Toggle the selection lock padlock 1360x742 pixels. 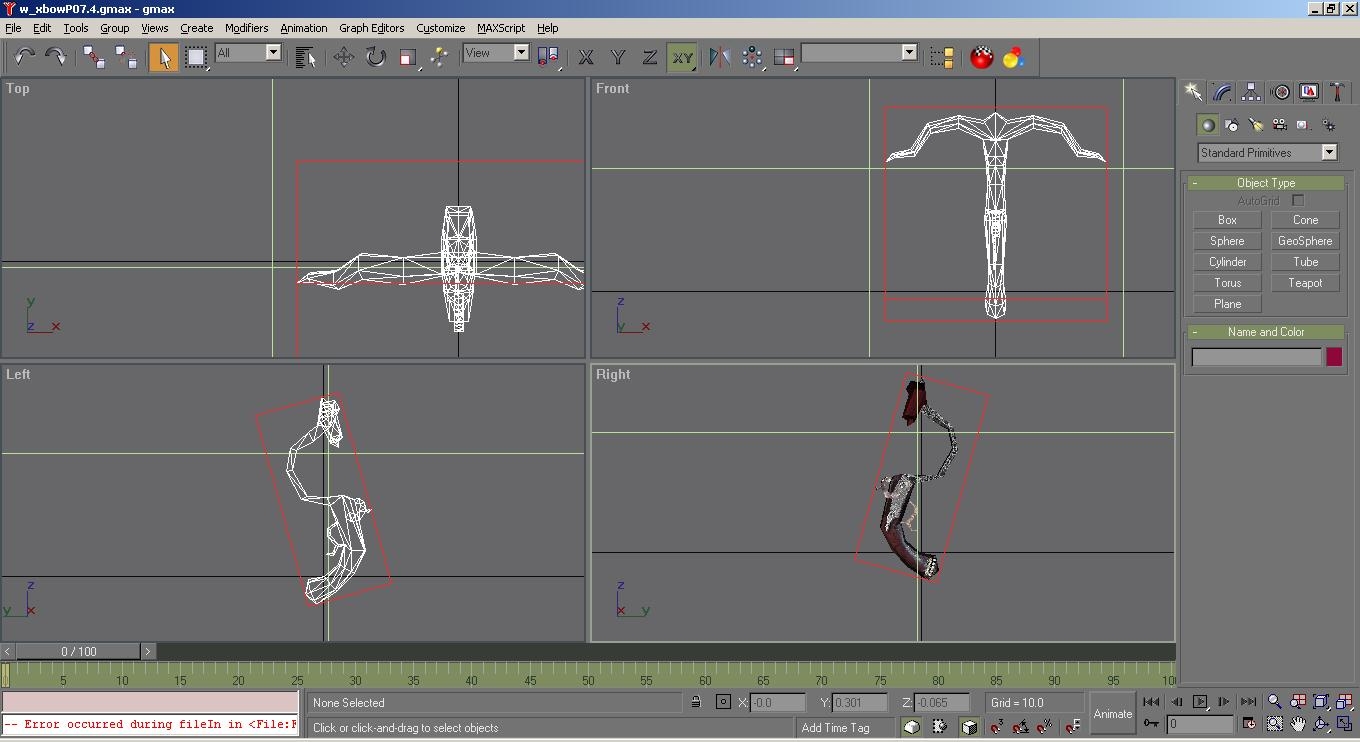tap(696, 702)
